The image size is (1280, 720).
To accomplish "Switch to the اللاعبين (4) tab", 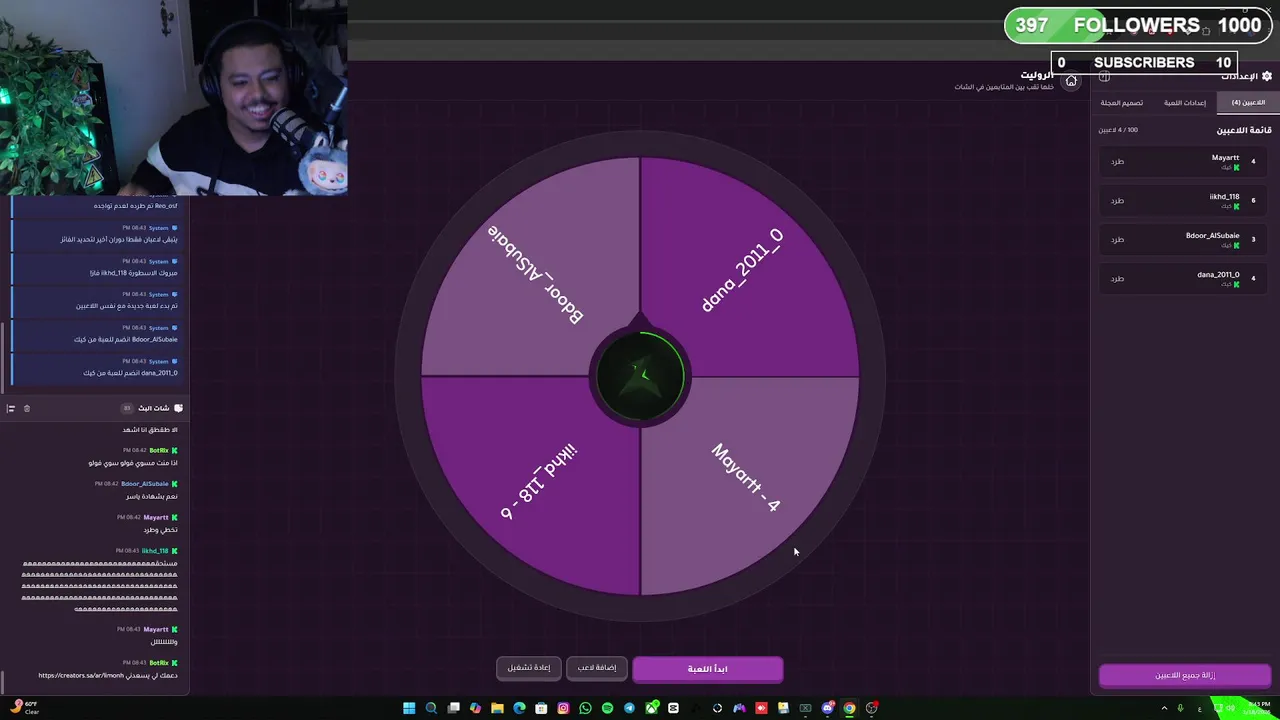I will point(1248,102).
